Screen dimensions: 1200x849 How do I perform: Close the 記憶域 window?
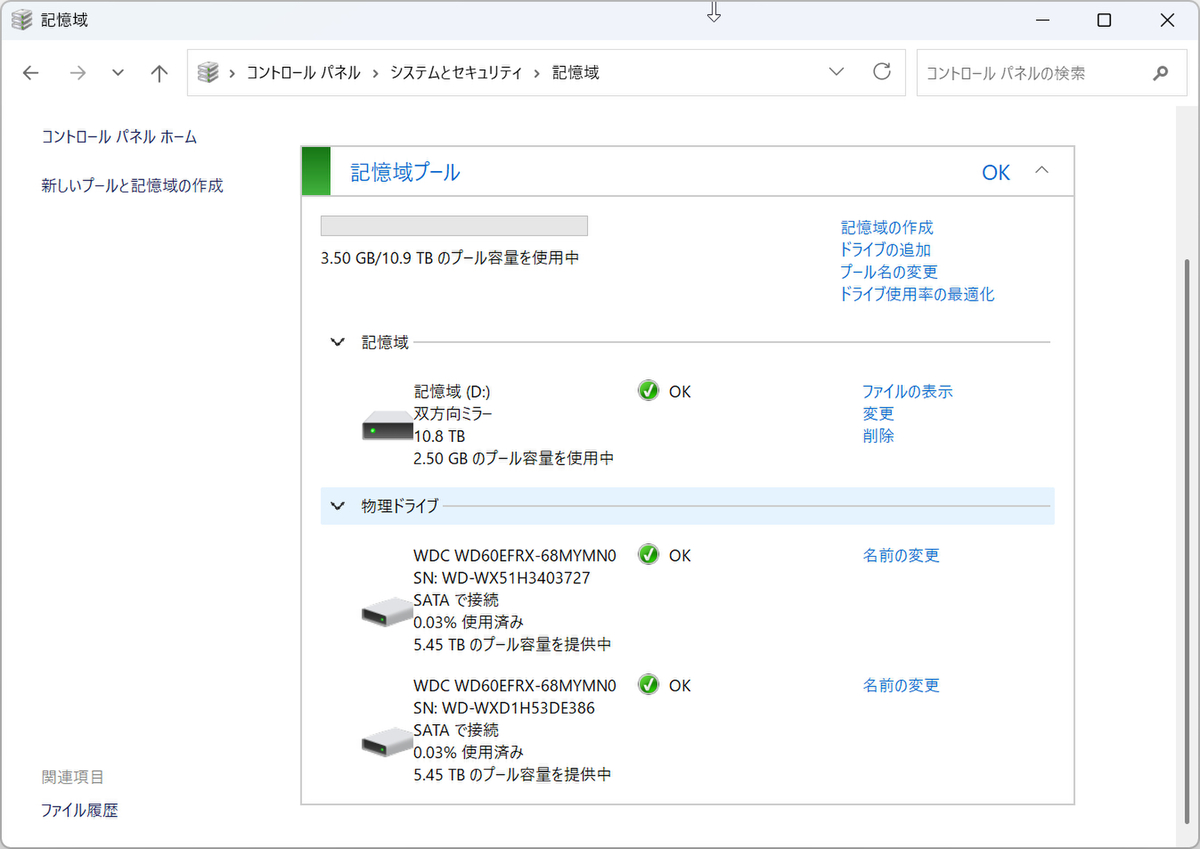coord(1166,20)
